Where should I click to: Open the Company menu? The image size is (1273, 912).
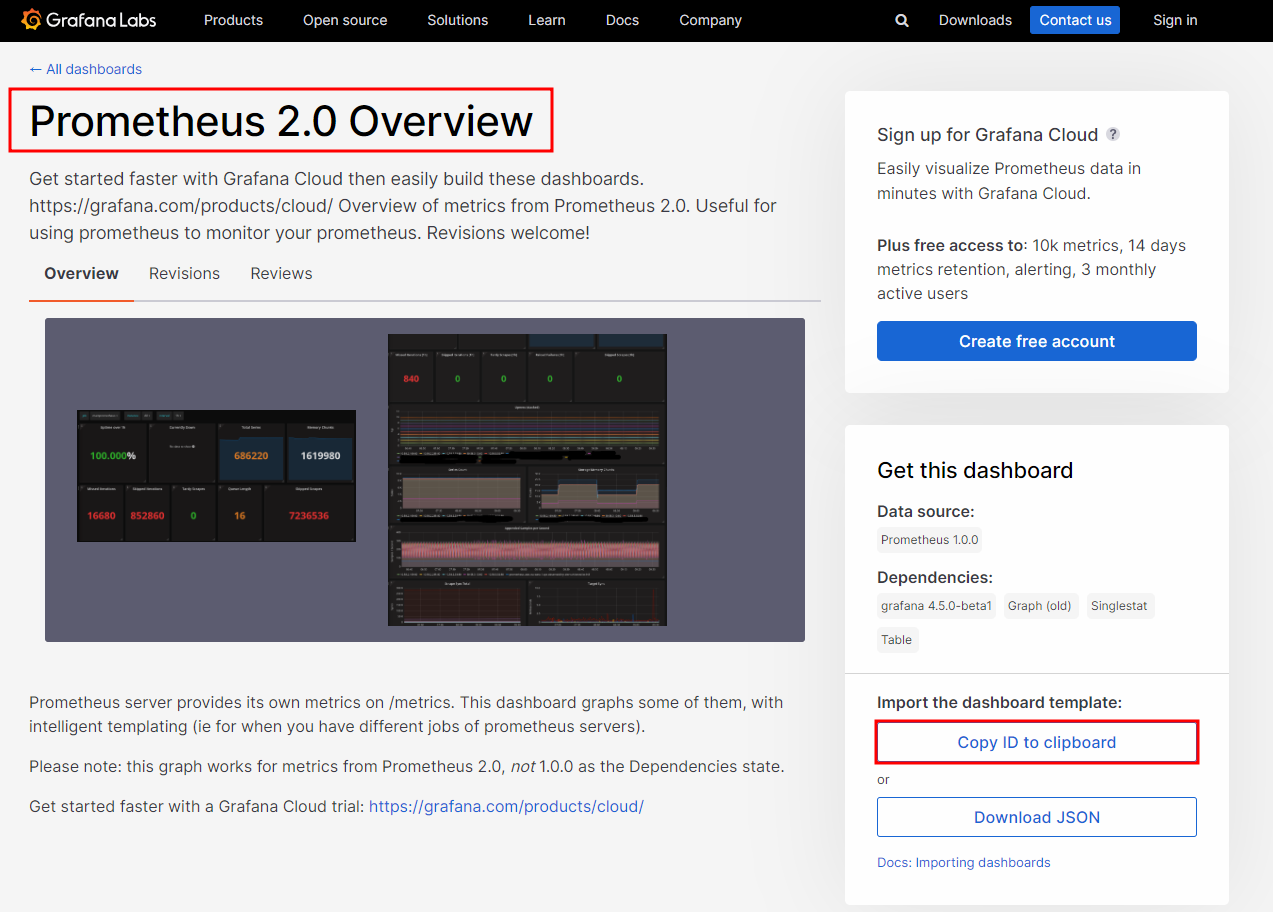(x=710, y=20)
